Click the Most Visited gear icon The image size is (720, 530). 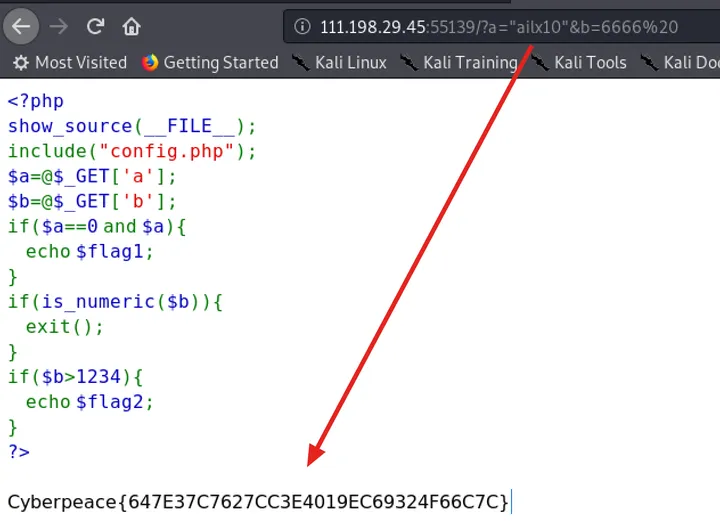click(21, 62)
